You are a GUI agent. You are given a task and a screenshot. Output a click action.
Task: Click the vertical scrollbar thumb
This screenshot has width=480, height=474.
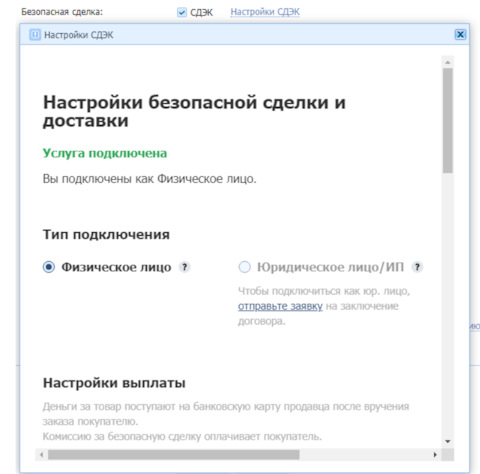[x=448, y=121]
